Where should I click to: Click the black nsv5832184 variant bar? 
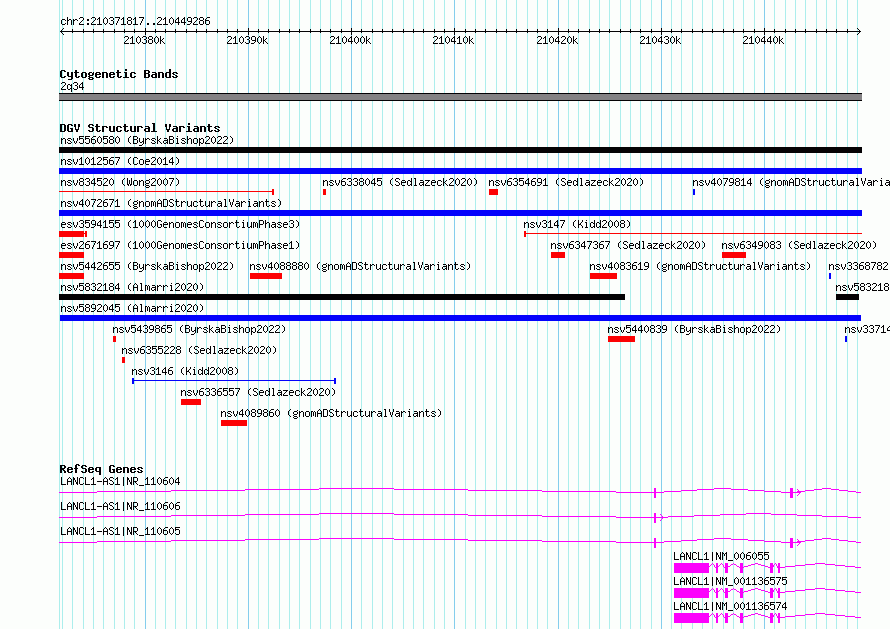pyautogui.click(x=342, y=297)
